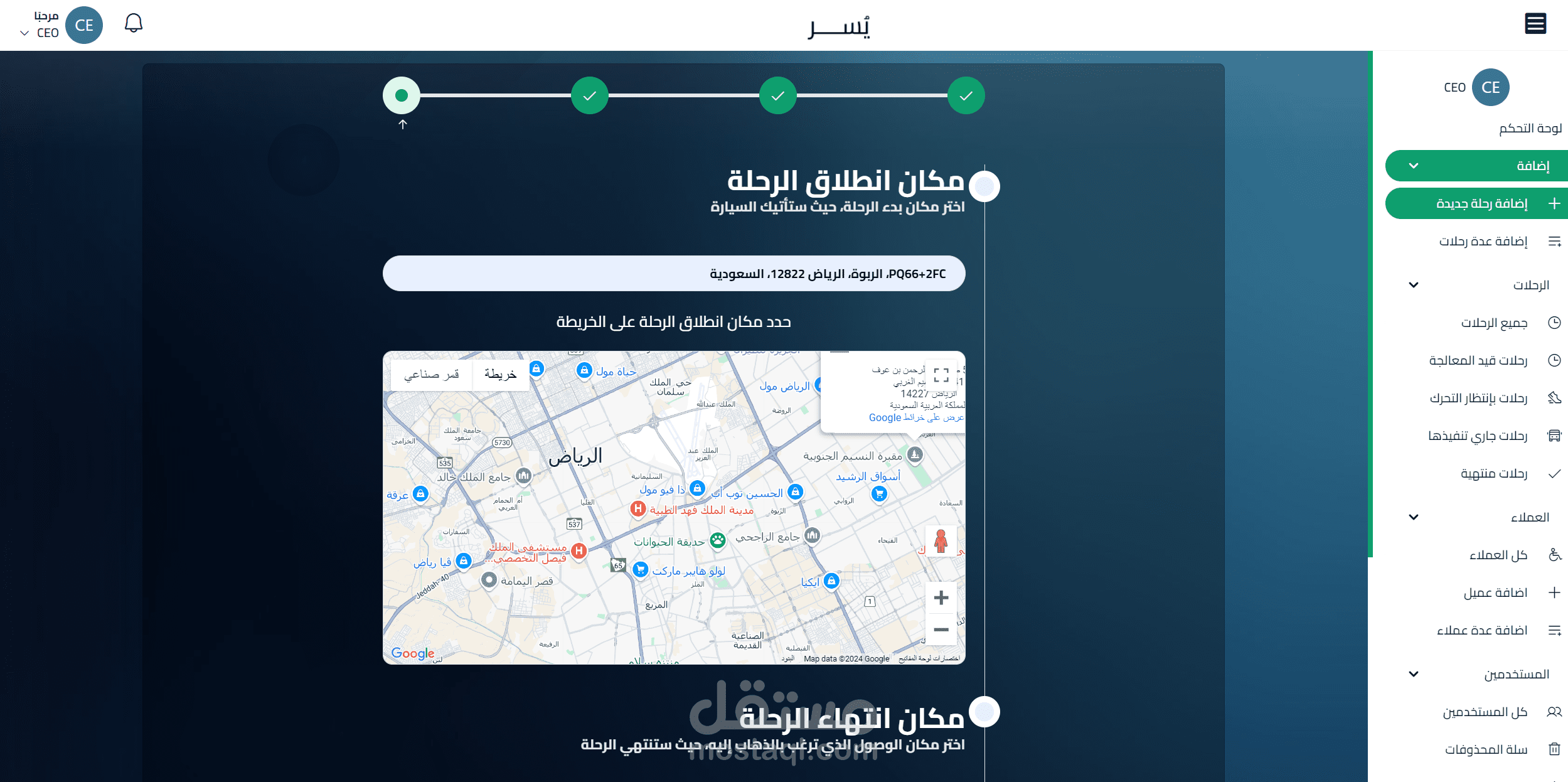The height and width of the screenshot is (782, 1568).
Task: Click the up arrow under the current step
Action: [403, 124]
